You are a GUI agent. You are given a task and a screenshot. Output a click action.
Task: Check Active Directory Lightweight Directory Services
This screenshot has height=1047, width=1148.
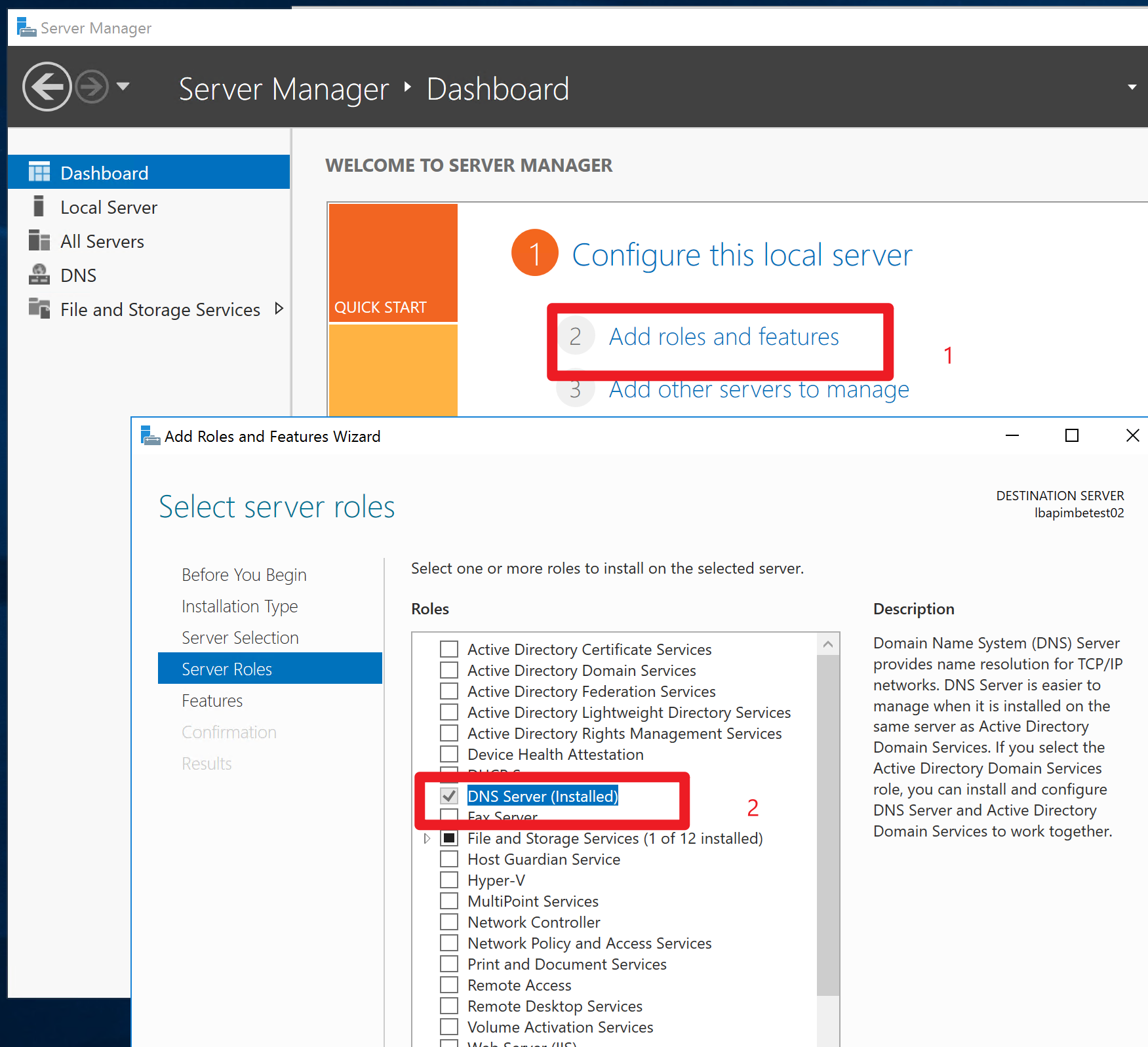(449, 712)
